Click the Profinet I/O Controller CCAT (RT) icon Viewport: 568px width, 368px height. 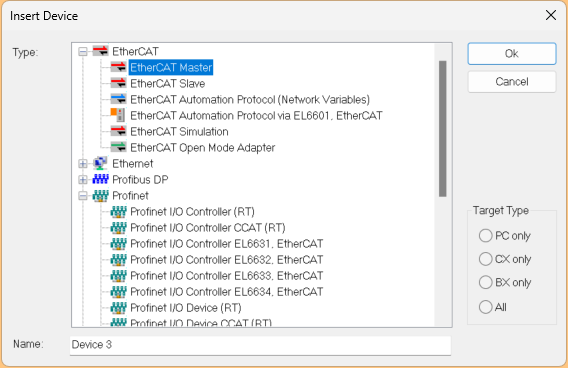pos(118,227)
